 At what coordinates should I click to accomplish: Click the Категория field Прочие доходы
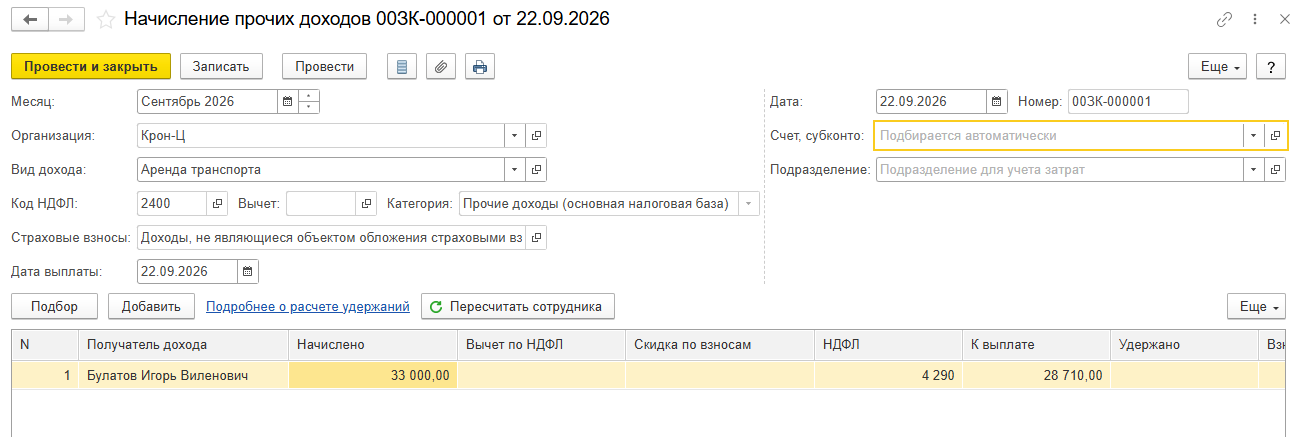[x=598, y=203]
